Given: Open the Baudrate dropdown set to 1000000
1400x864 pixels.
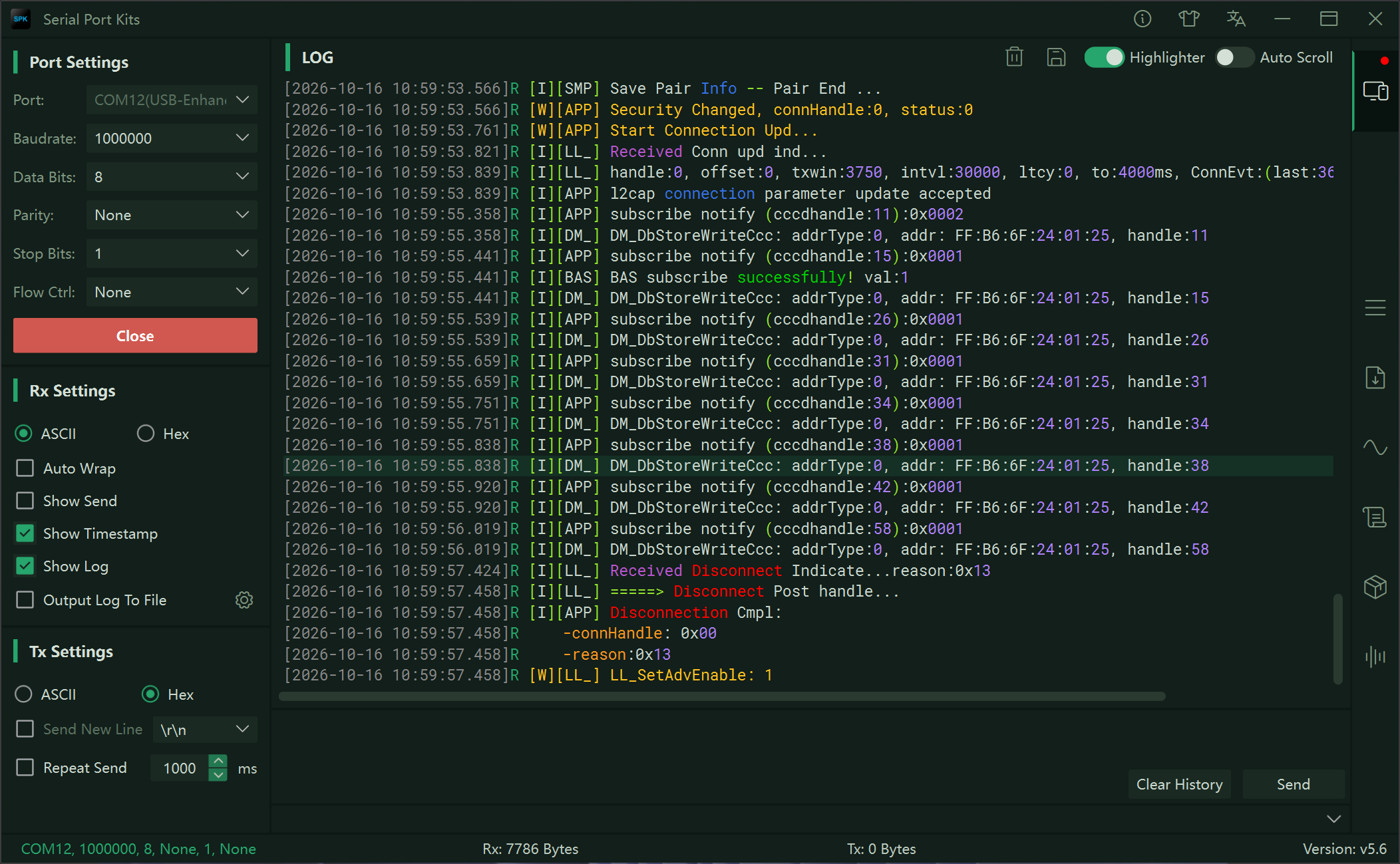Looking at the screenshot, I should (x=172, y=138).
